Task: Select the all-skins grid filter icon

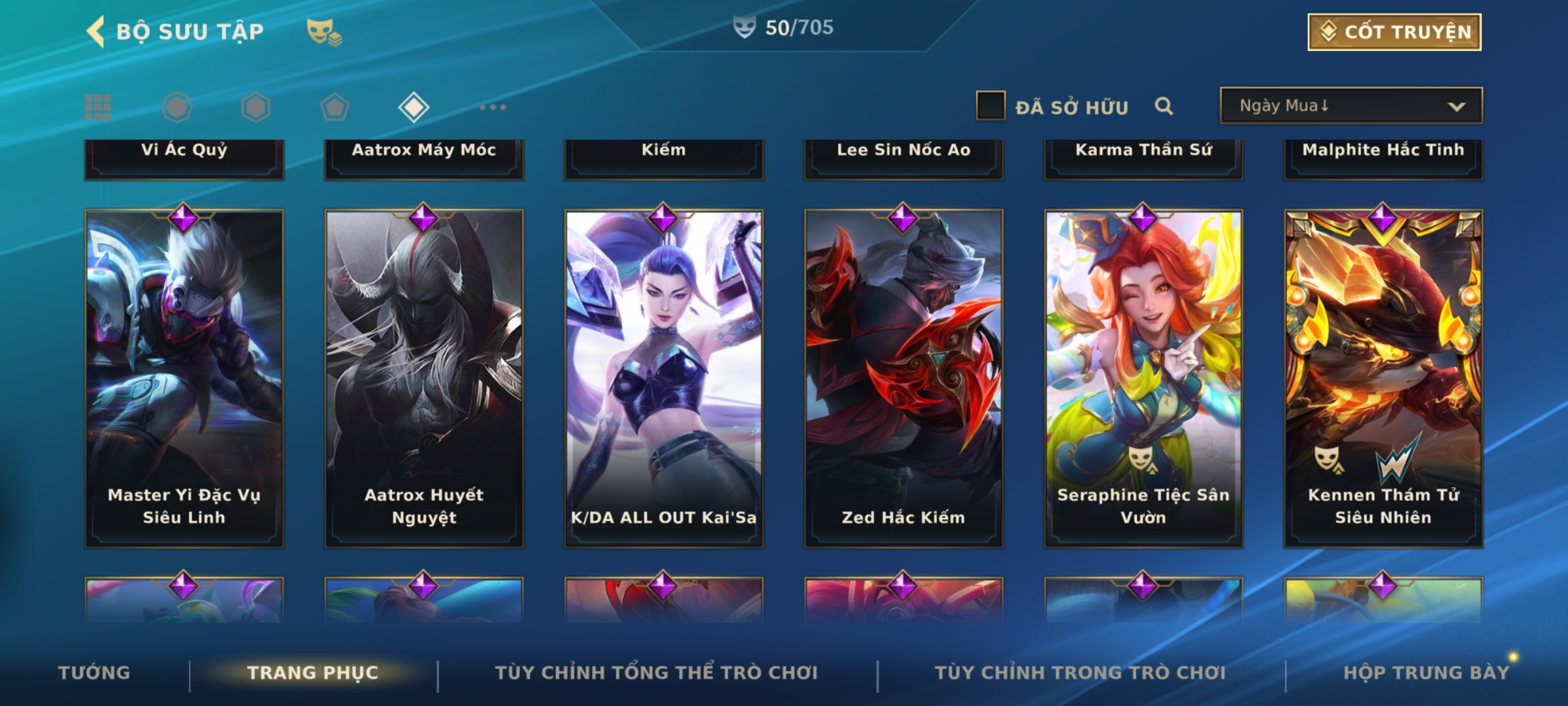Action: click(x=98, y=107)
